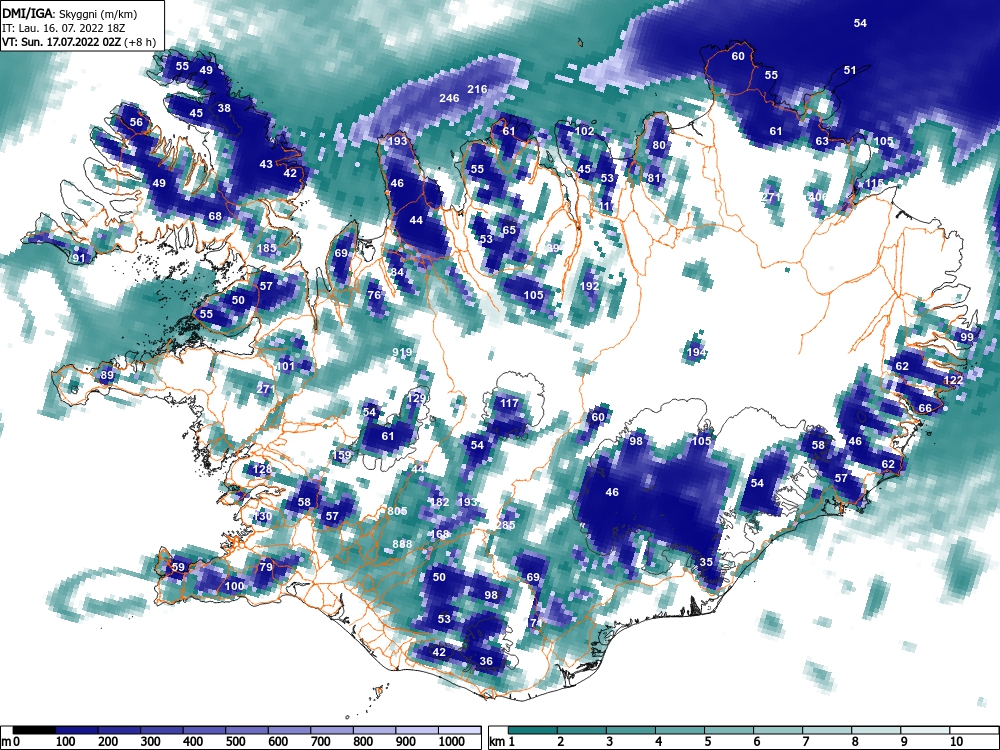Screen dimensions: 1000x750
Task: Click the visibility value 285
Action: 505,526
